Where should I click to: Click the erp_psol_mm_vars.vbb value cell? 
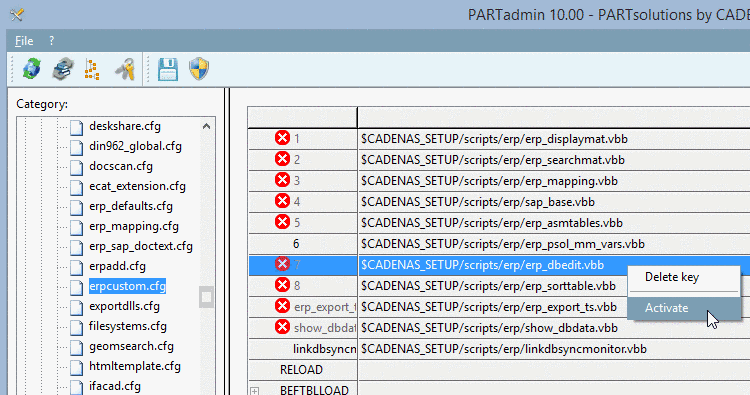tap(554, 244)
